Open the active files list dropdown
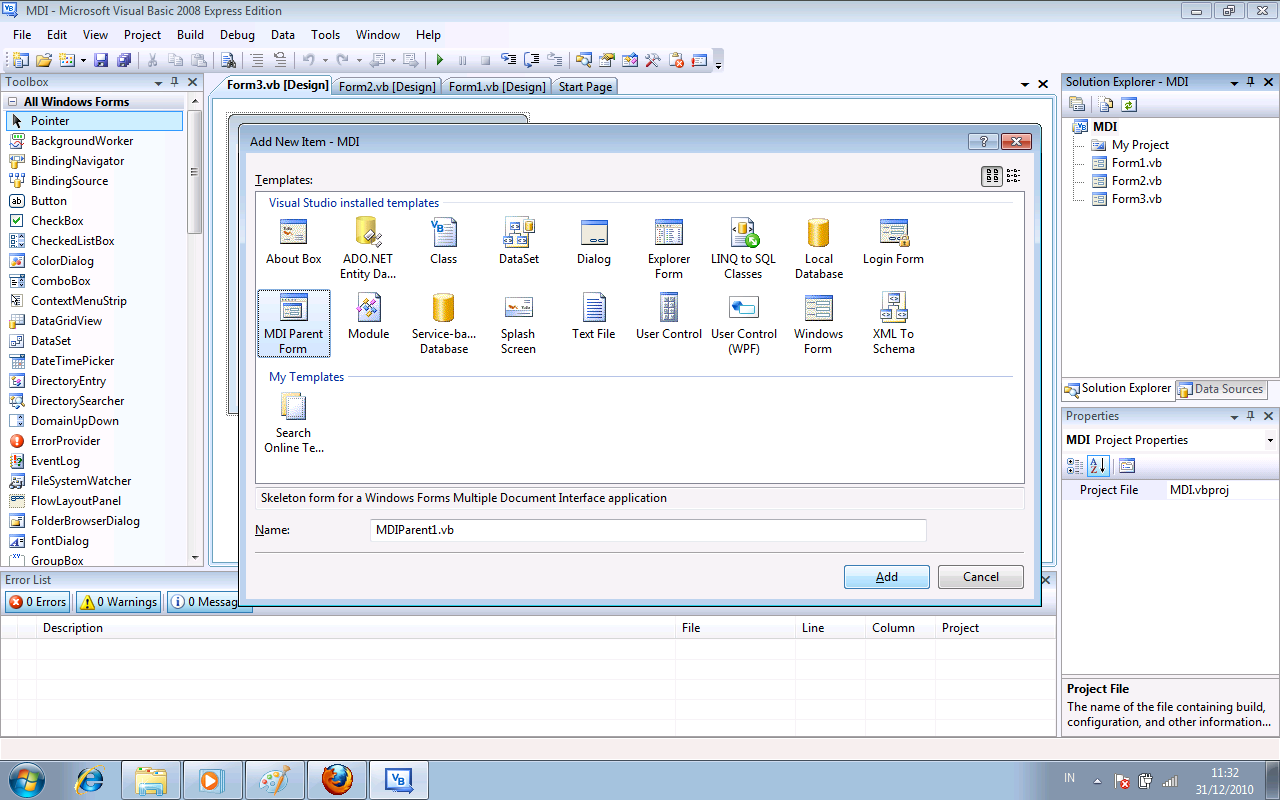This screenshot has height=800, width=1280. (x=1025, y=85)
